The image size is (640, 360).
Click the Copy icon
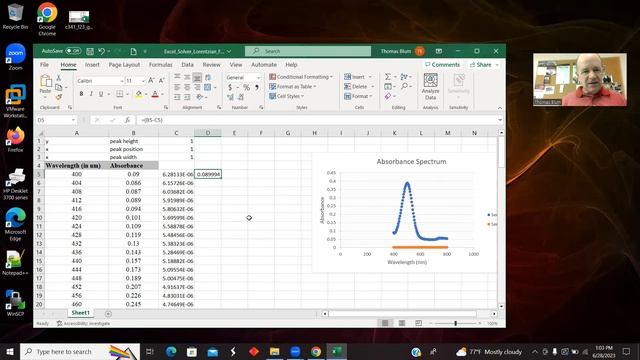coord(59,87)
